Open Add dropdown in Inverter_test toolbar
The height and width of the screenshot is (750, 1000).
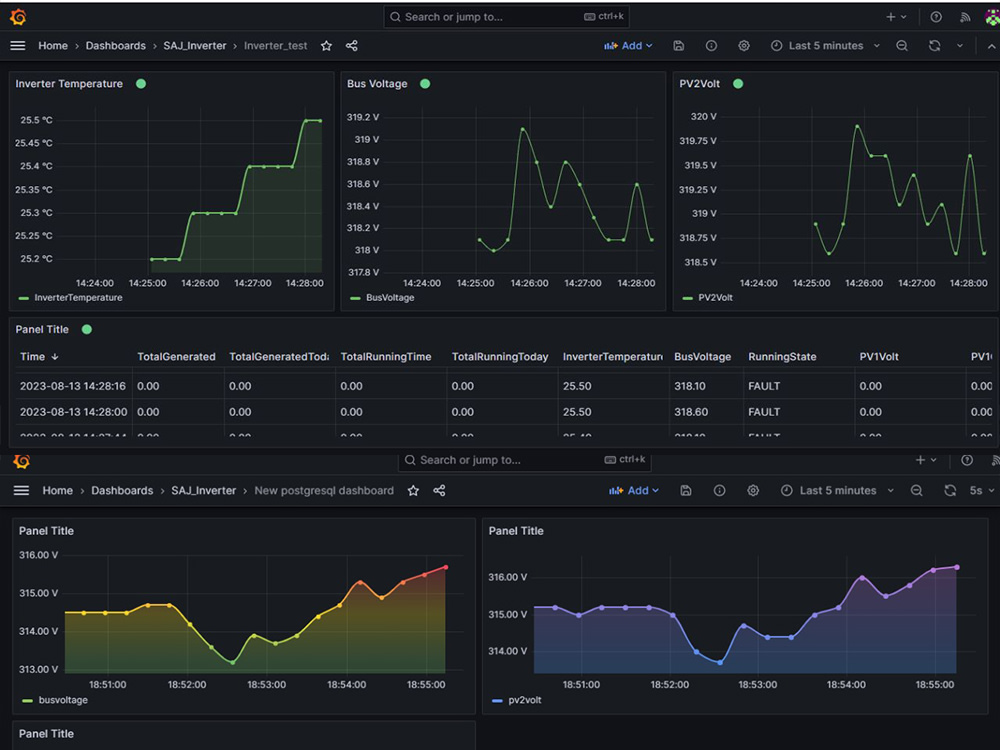(x=628, y=46)
